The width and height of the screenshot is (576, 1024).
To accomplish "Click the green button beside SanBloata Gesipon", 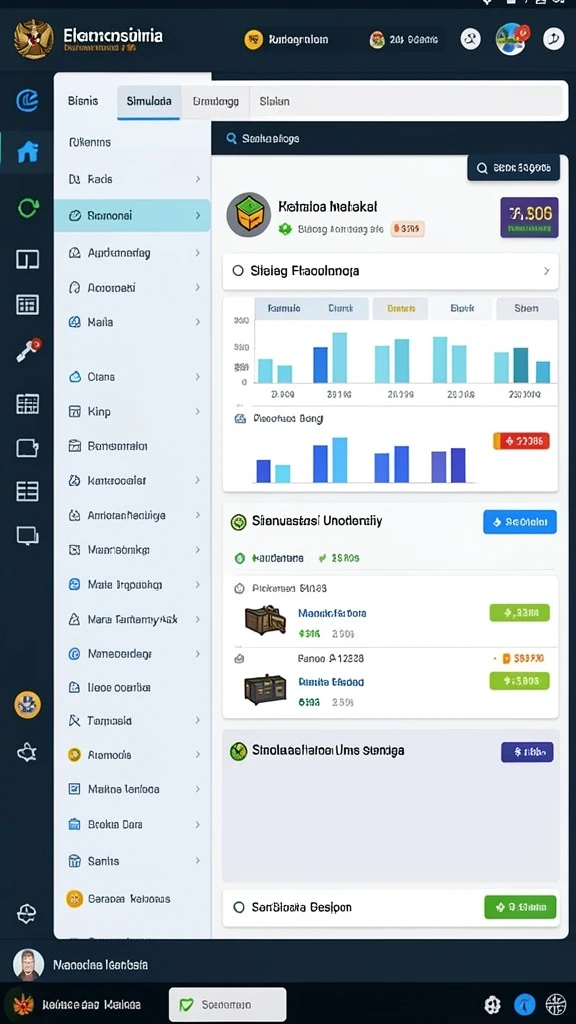I will tap(520, 907).
